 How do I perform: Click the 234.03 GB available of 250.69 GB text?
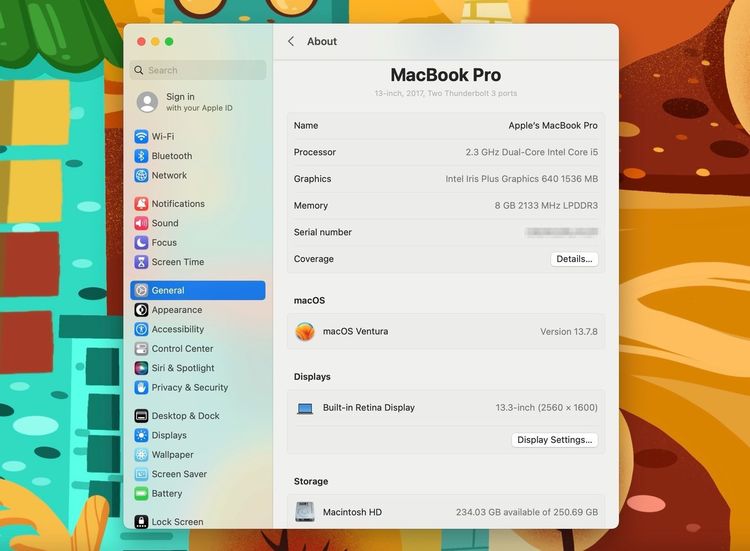click(x=527, y=512)
